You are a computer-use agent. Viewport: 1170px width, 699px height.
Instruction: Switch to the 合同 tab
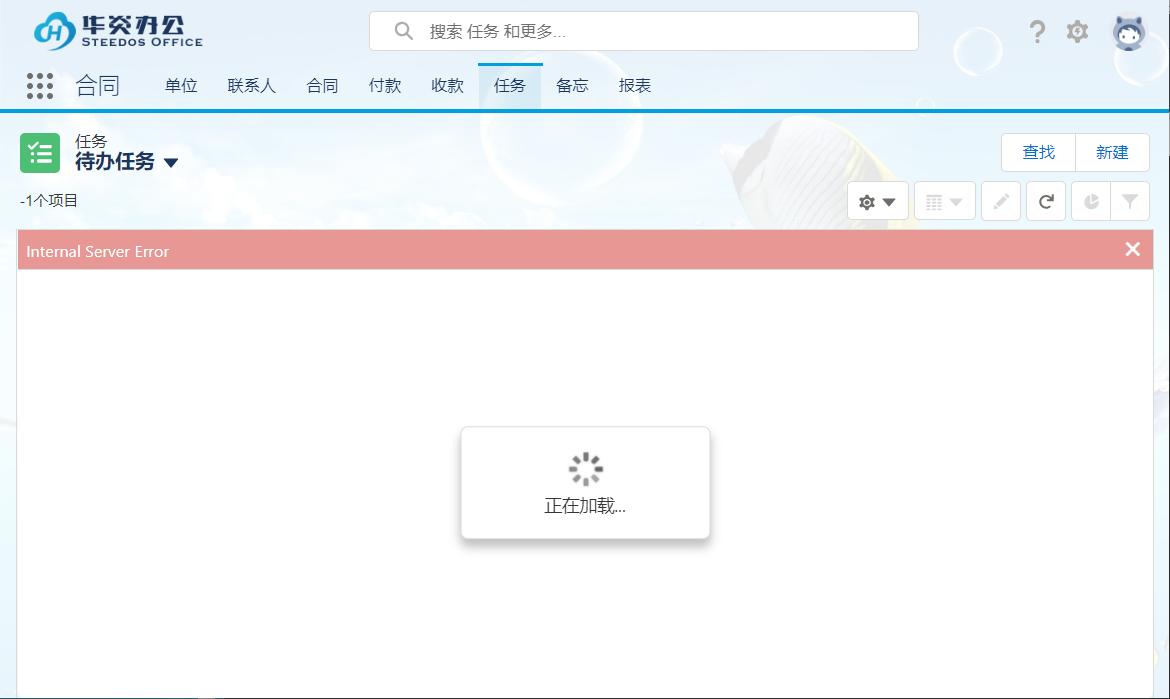tap(322, 86)
